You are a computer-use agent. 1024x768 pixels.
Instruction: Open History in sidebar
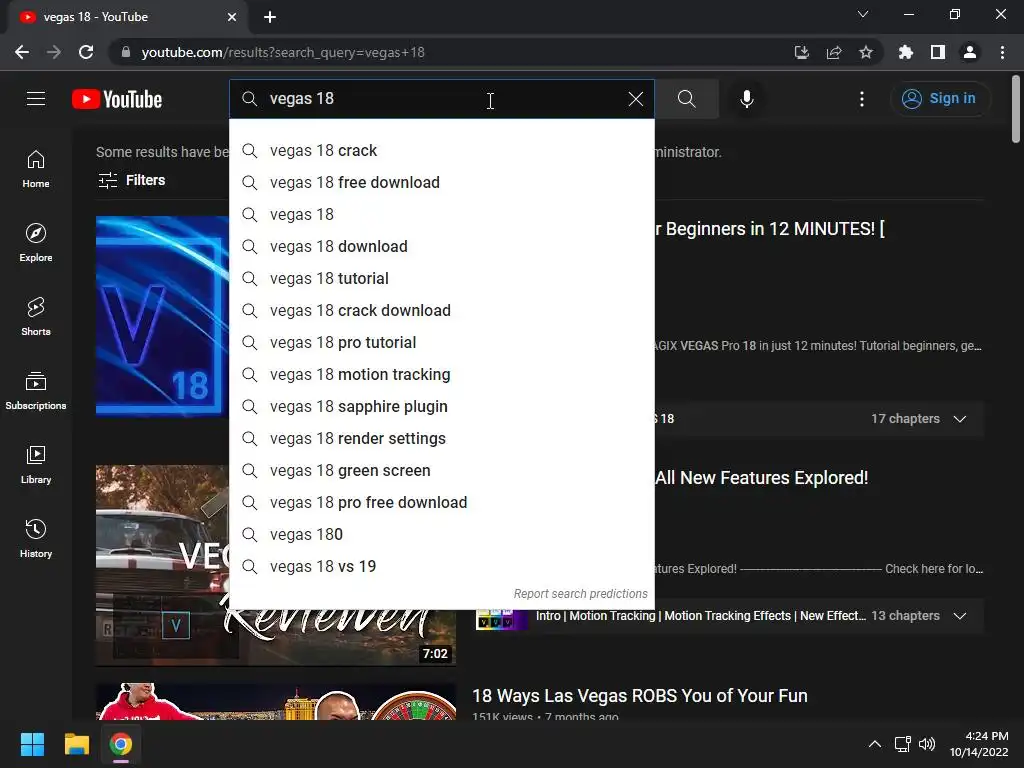(36, 539)
